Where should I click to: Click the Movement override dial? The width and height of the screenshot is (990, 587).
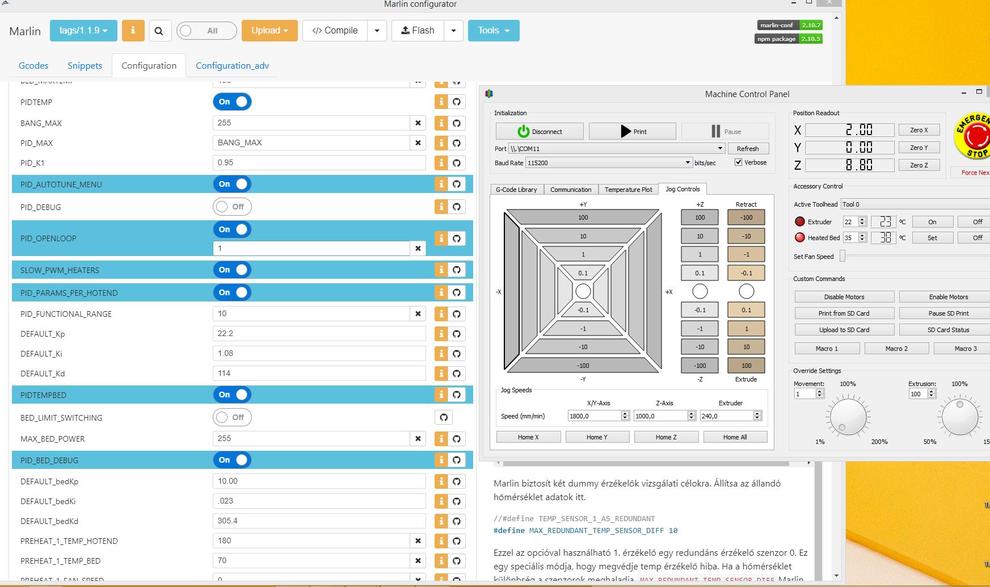(848, 417)
